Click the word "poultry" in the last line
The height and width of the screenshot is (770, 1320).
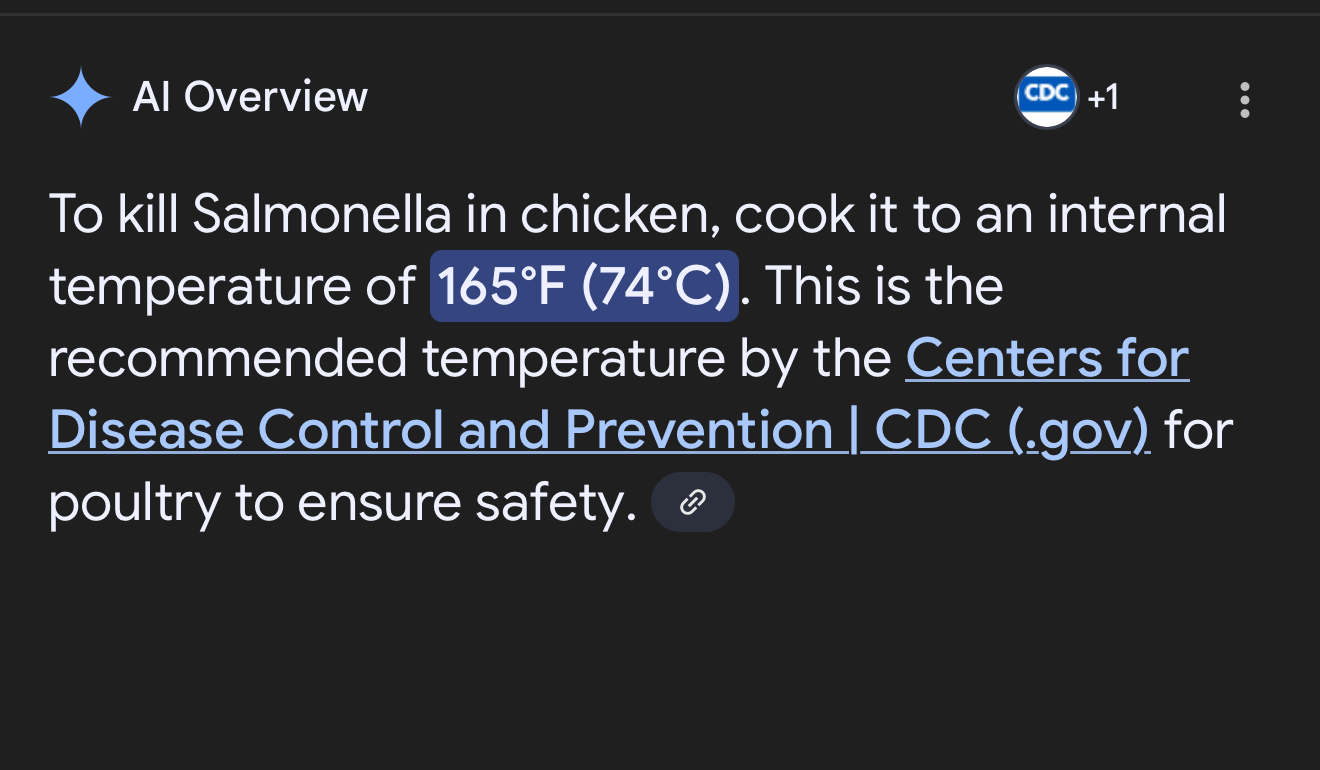[133, 503]
